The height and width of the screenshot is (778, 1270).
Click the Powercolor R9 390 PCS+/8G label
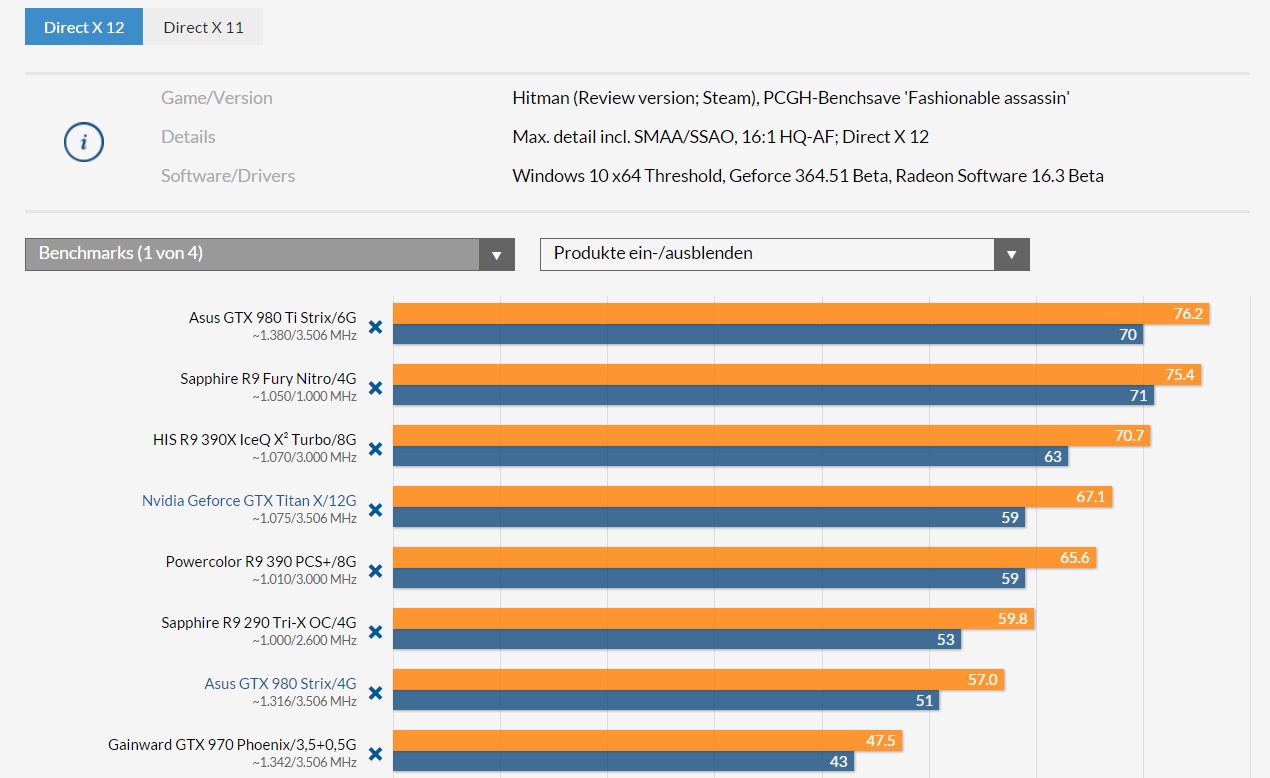pos(261,561)
